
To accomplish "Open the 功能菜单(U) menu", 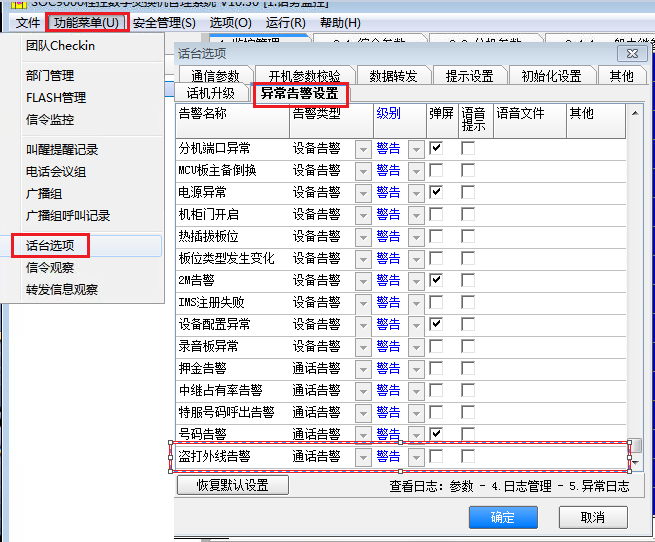I will pos(87,22).
